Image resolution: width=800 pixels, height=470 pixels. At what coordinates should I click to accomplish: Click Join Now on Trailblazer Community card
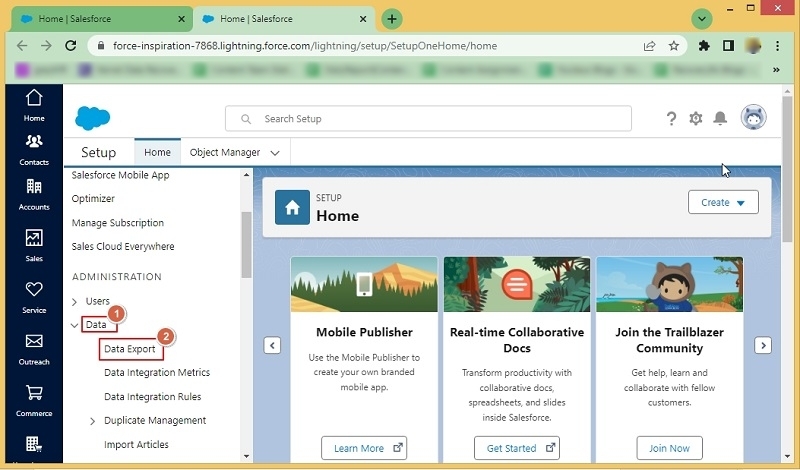click(669, 448)
